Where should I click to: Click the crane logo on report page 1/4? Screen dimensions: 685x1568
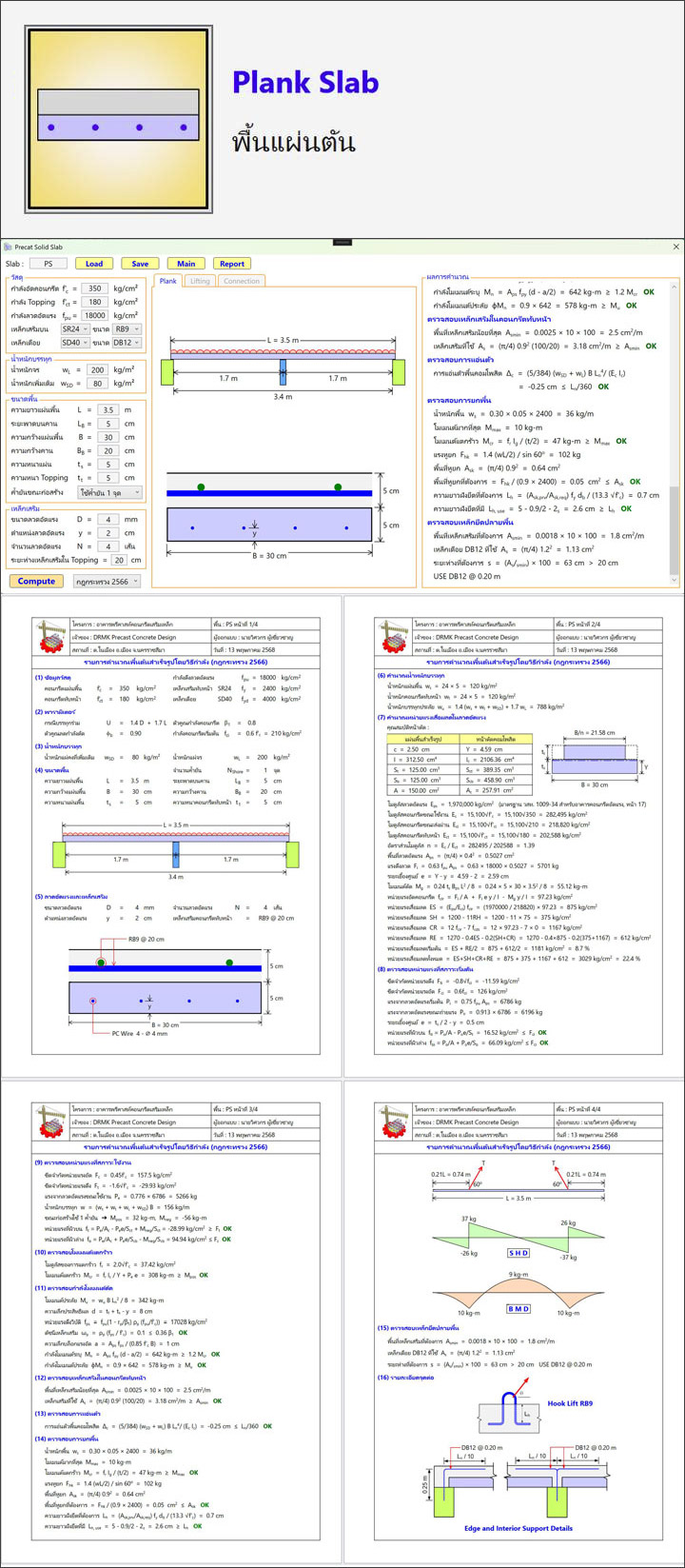(x=51, y=639)
